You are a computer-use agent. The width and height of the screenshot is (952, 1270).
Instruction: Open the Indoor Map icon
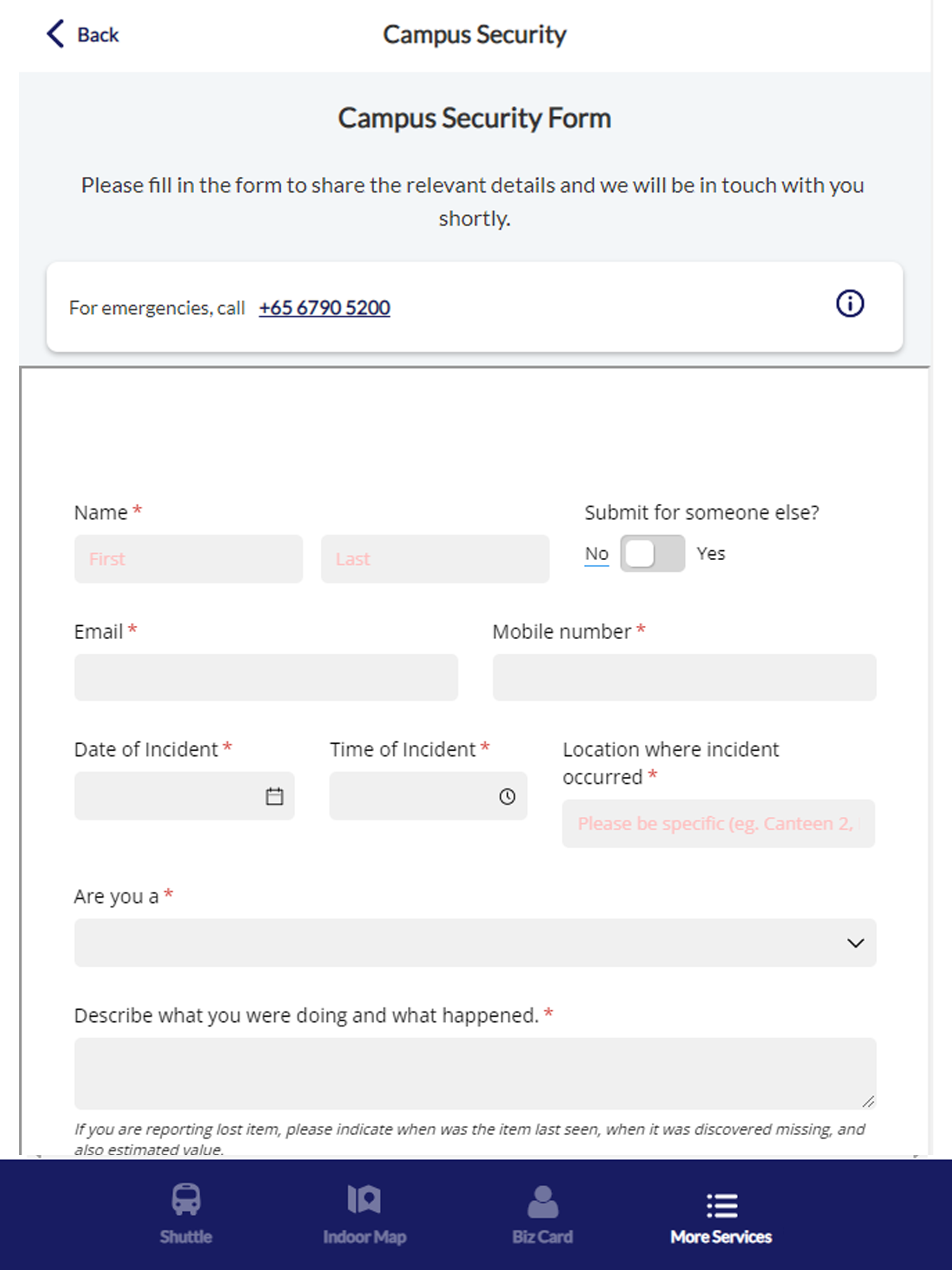coord(364,1199)
